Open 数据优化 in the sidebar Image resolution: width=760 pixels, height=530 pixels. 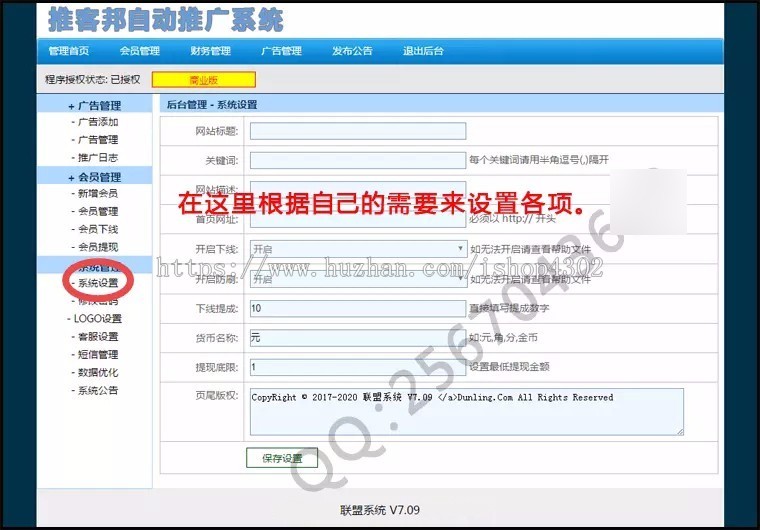98,372
